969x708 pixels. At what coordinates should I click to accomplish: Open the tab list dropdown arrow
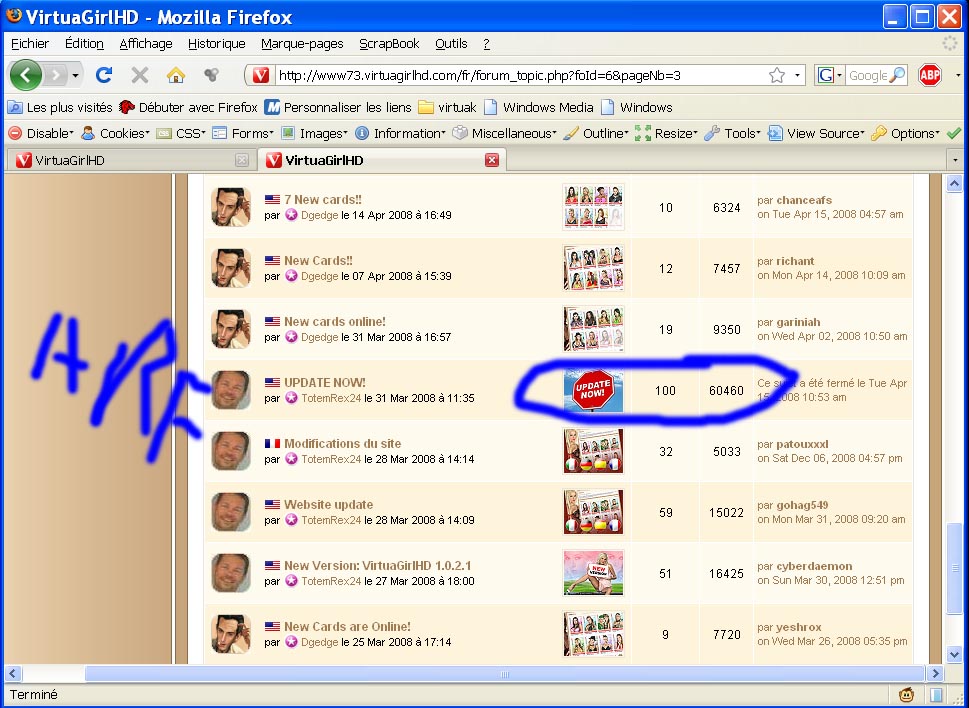click(956, 160)
